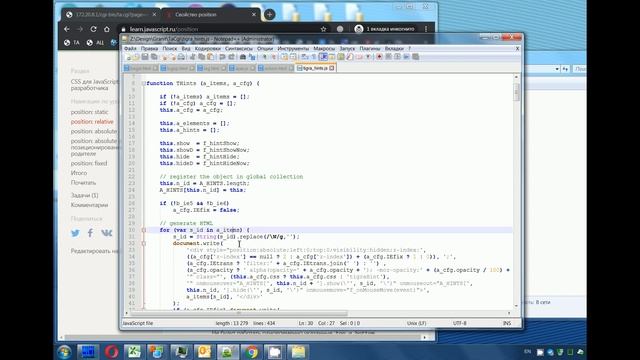
Task: Click the АЦ bookmark in Chrome bookmarks bar
Action: pyautogui.click(x=95, y=42)
